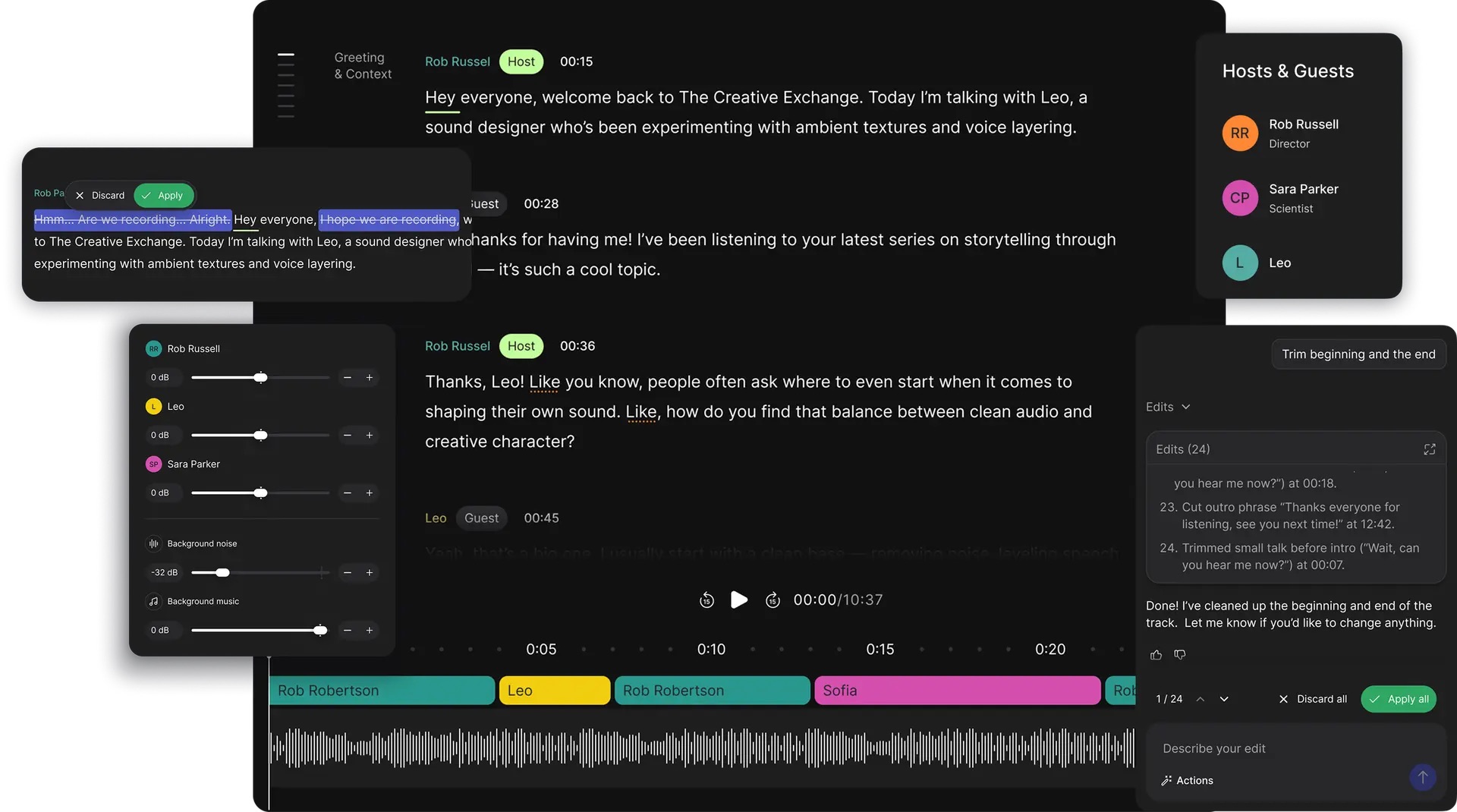Decrease Background noise level with the minus button

click(348, 573)
